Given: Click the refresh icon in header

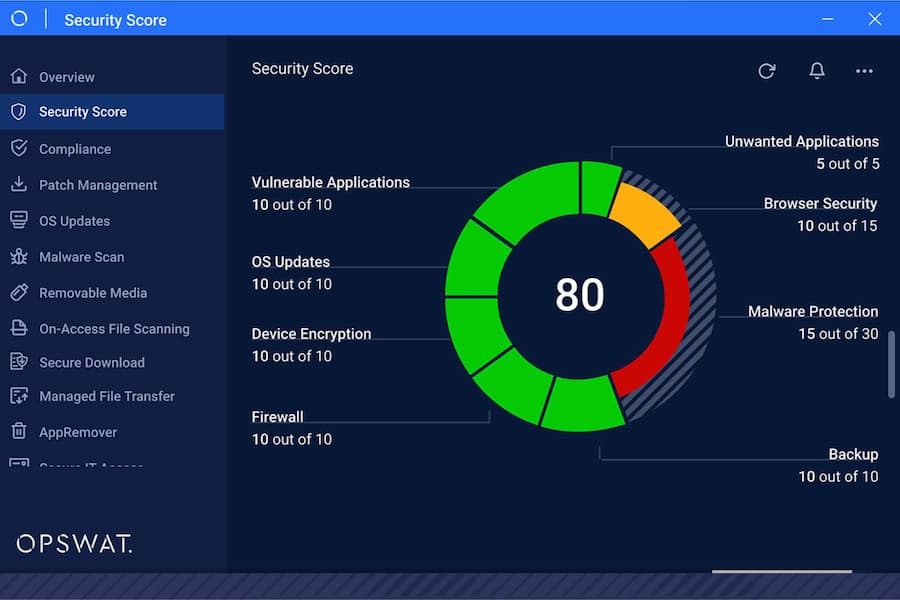Looking at the screenshot, I should point(767,71).
